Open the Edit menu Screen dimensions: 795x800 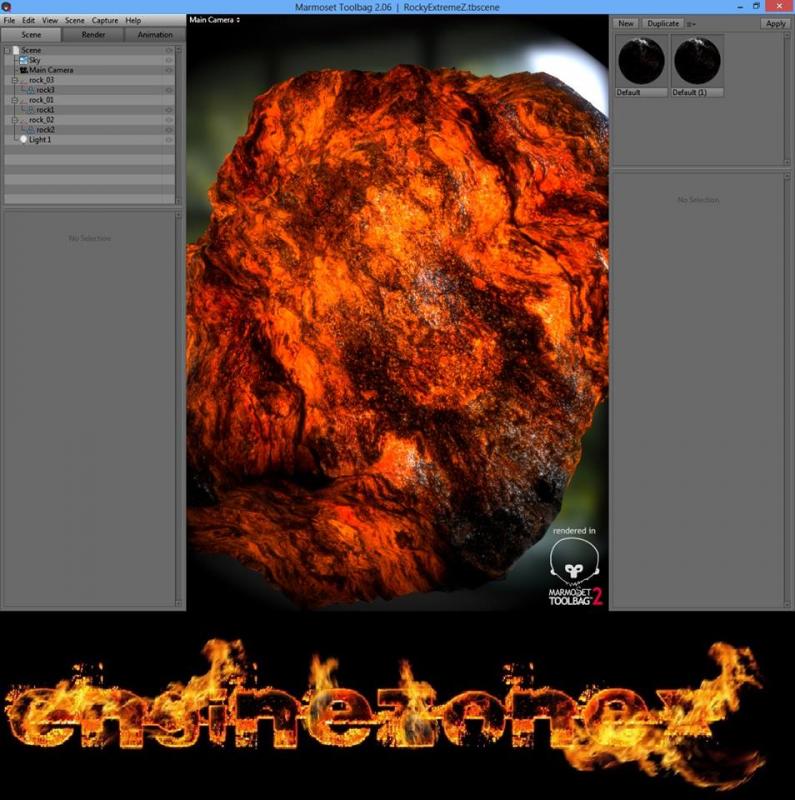[x=29, y=20]
